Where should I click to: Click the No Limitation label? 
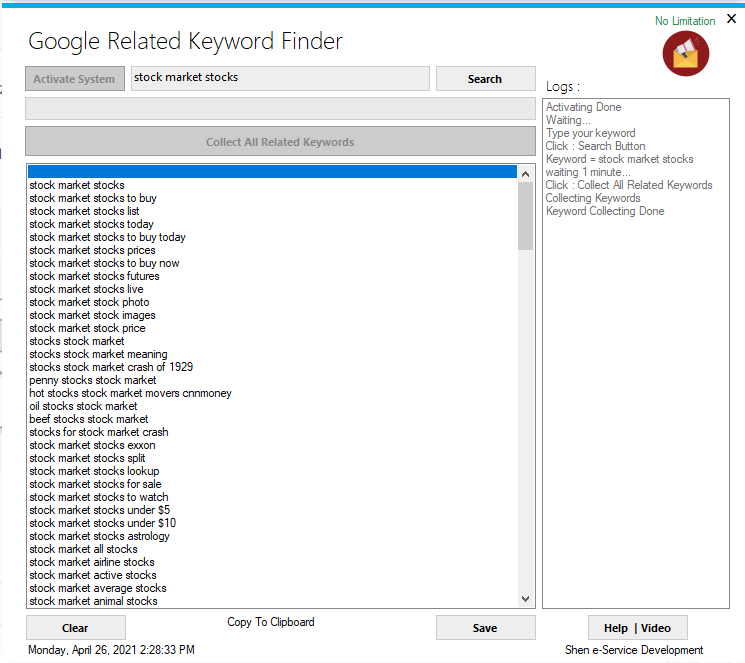click(685, 21)
